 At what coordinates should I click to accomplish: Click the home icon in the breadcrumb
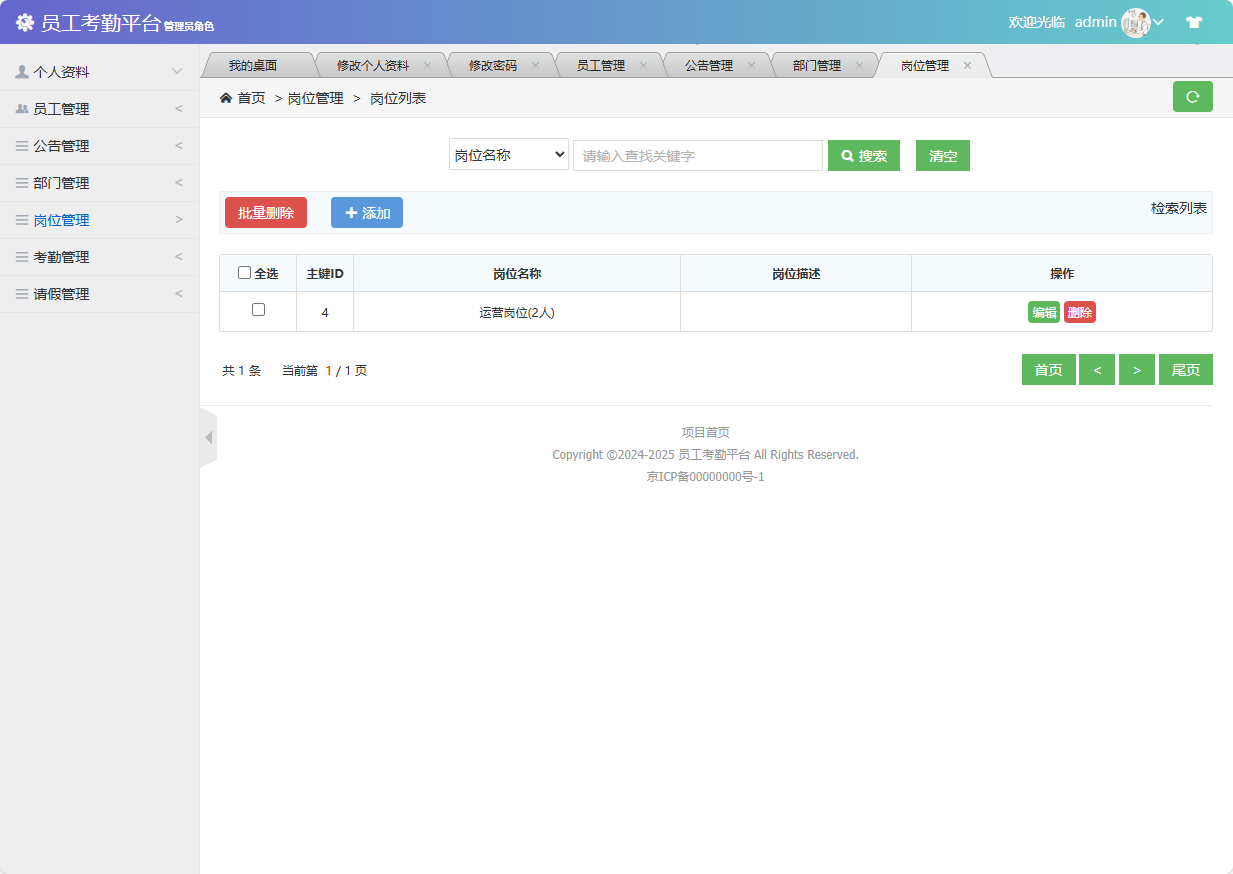(x=226, y=97)
